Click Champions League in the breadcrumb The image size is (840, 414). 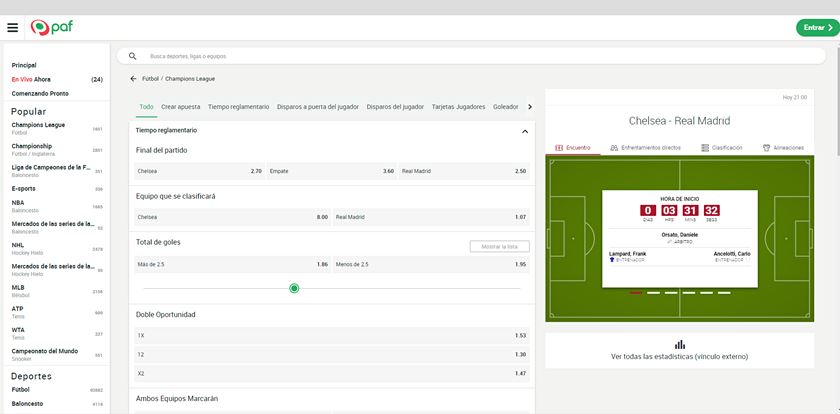click(190, 79)
